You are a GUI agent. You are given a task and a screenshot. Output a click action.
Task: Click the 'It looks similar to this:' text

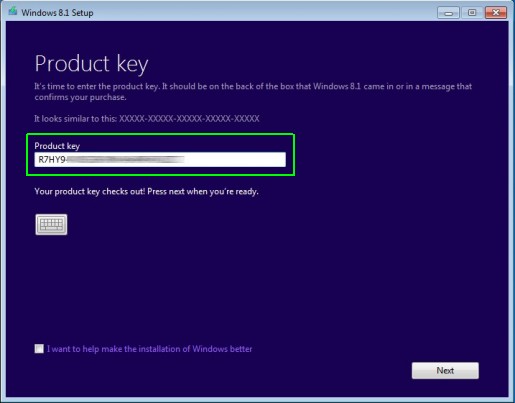(x=76, y=119)
